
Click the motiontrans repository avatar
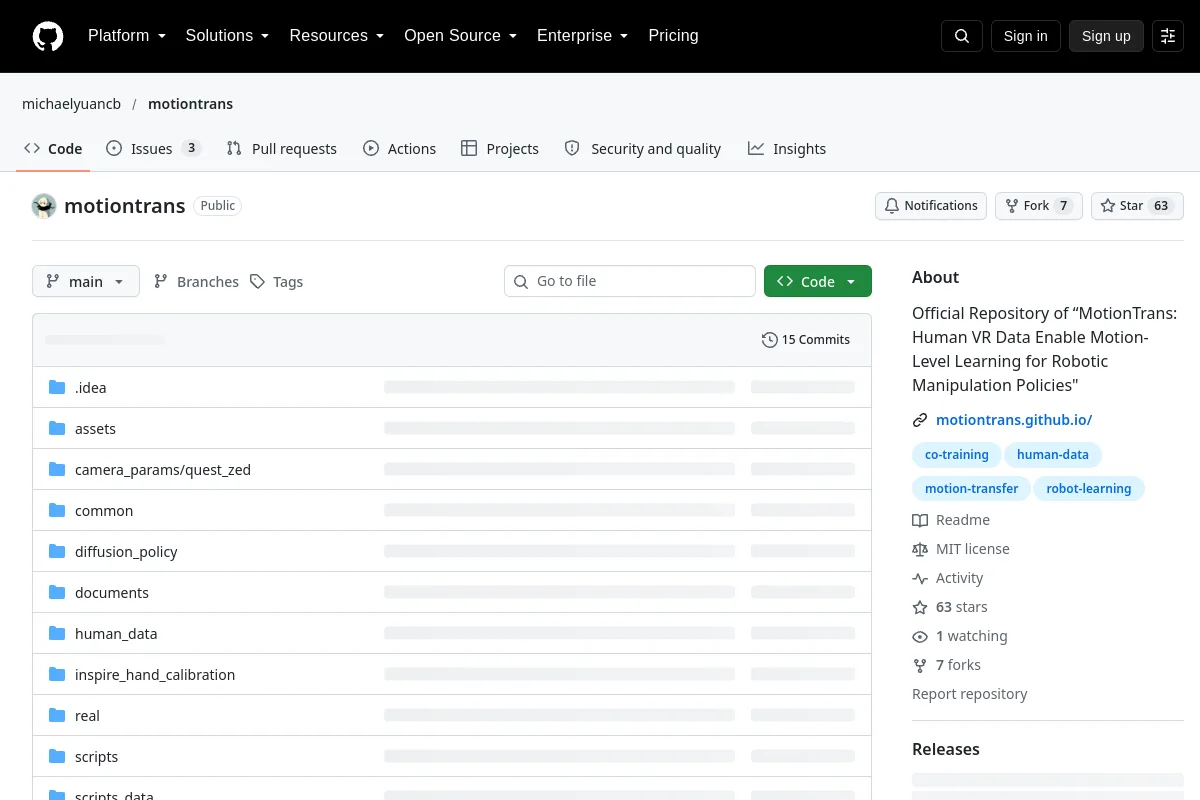44,206
